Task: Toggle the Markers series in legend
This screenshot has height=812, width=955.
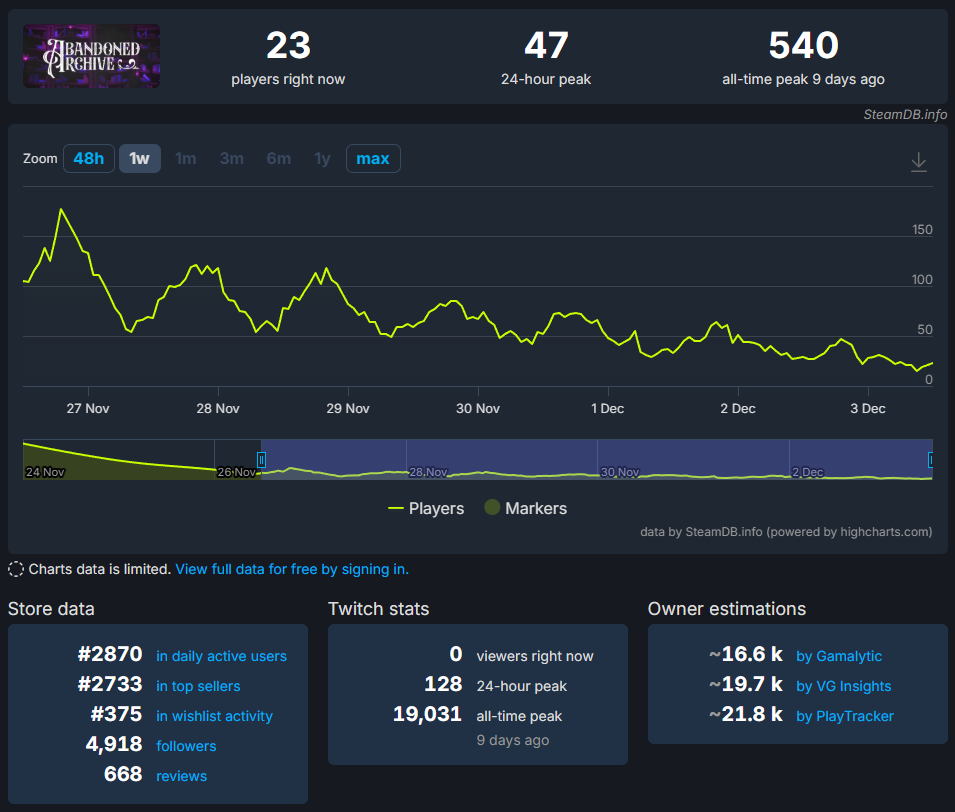Action: [526, 508]
